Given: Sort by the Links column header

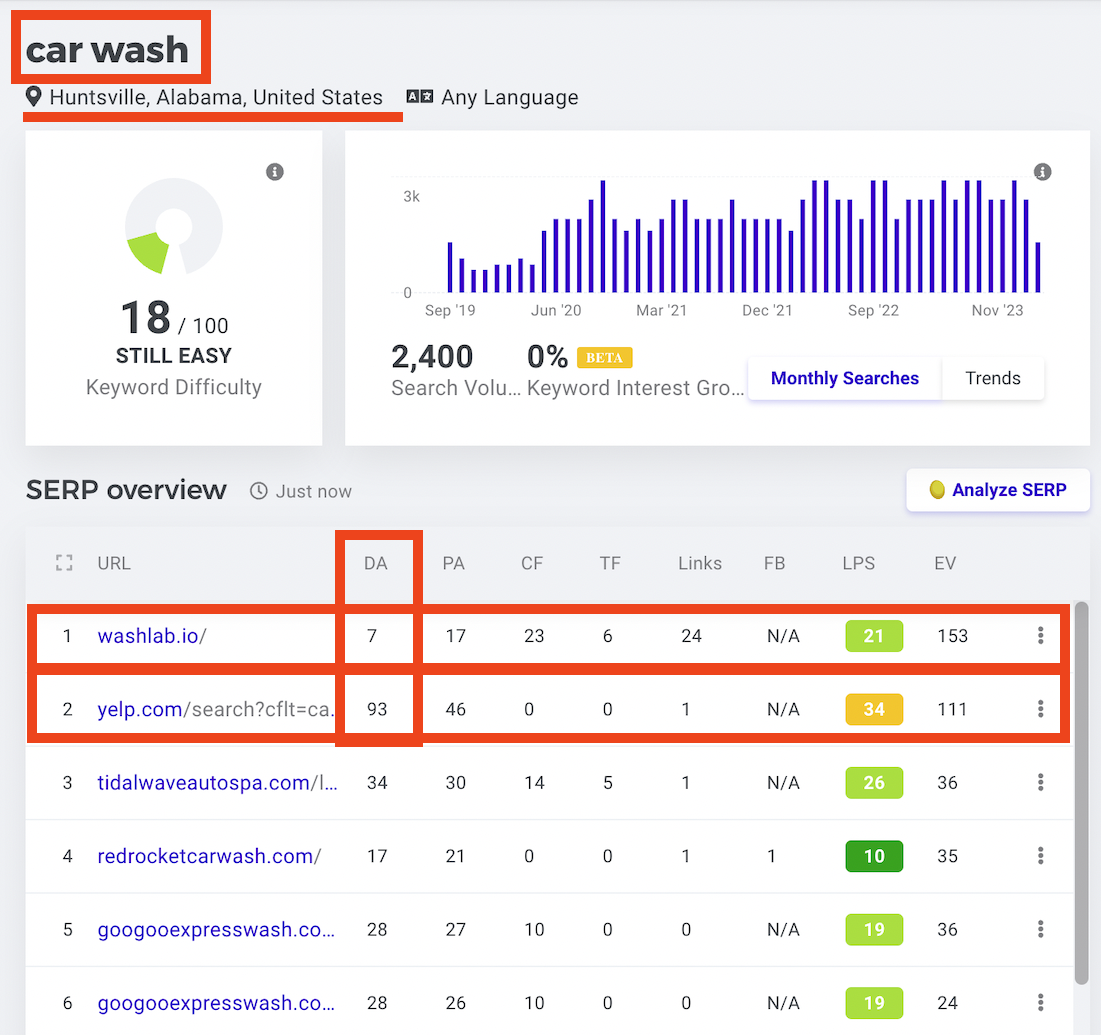Looking at the screenshot, I should (x=700, y=563).
